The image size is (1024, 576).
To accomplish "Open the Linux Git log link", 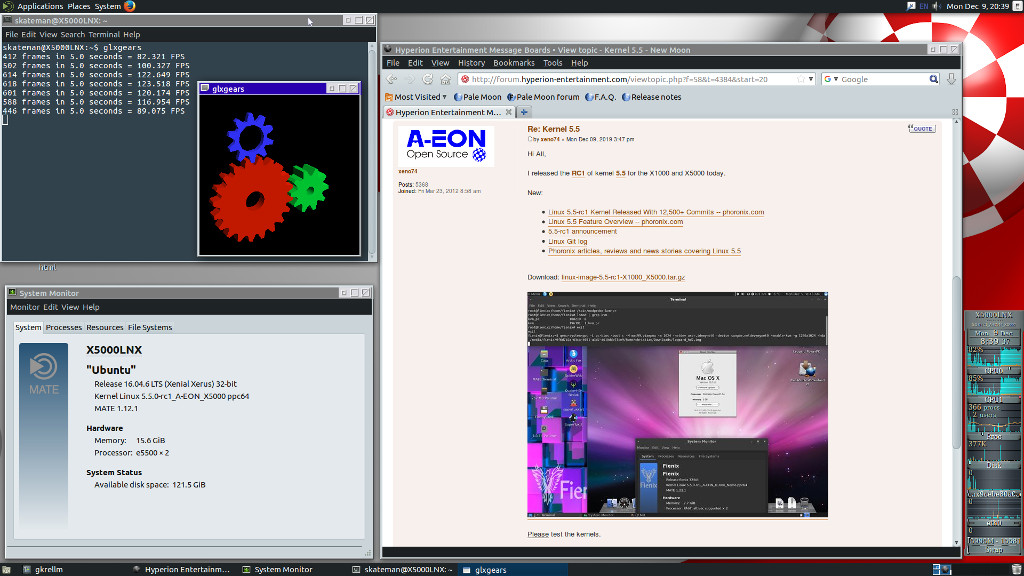I will coord(568,242).
